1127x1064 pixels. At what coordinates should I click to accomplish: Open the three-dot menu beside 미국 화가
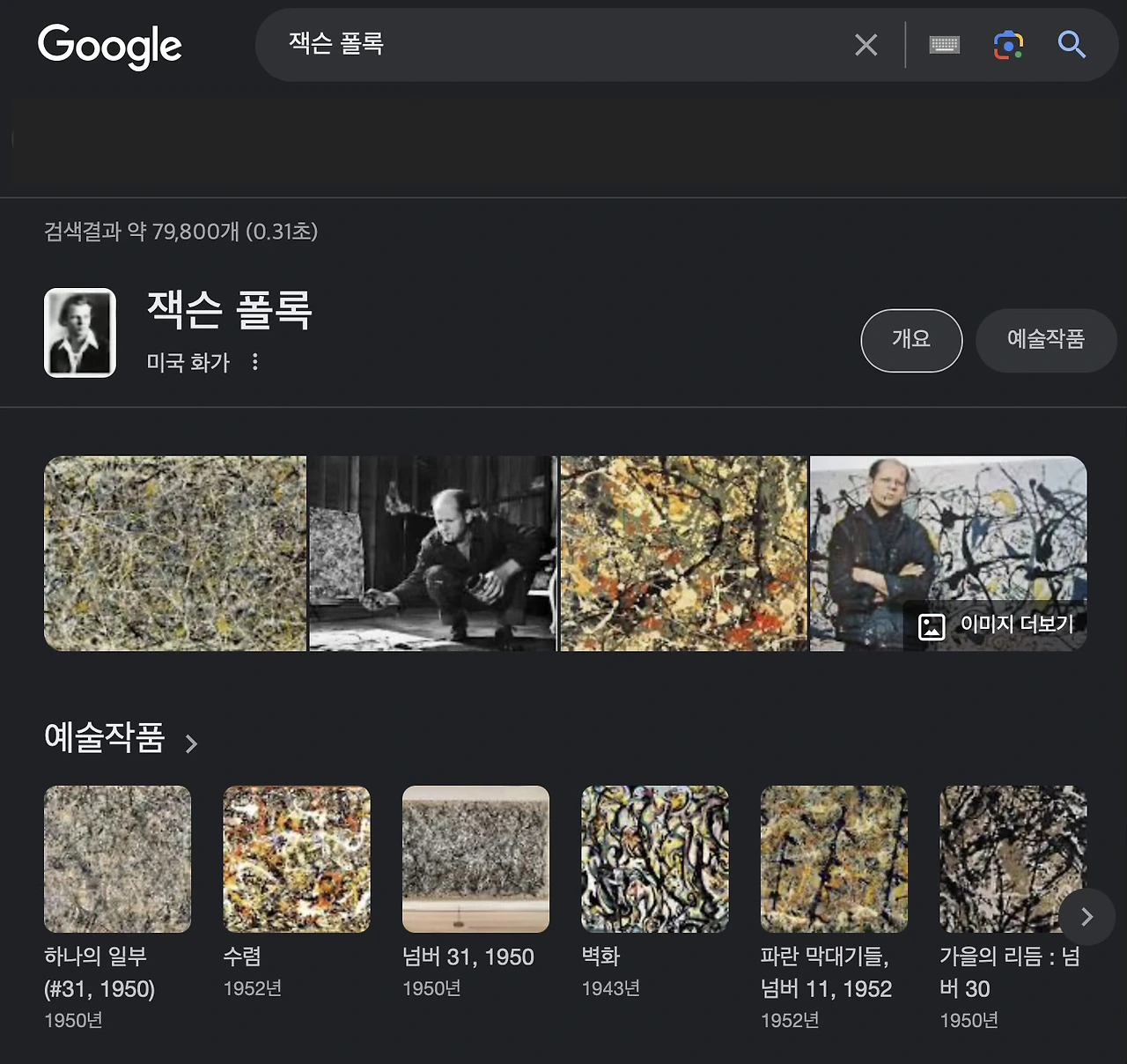click(255, 362)
